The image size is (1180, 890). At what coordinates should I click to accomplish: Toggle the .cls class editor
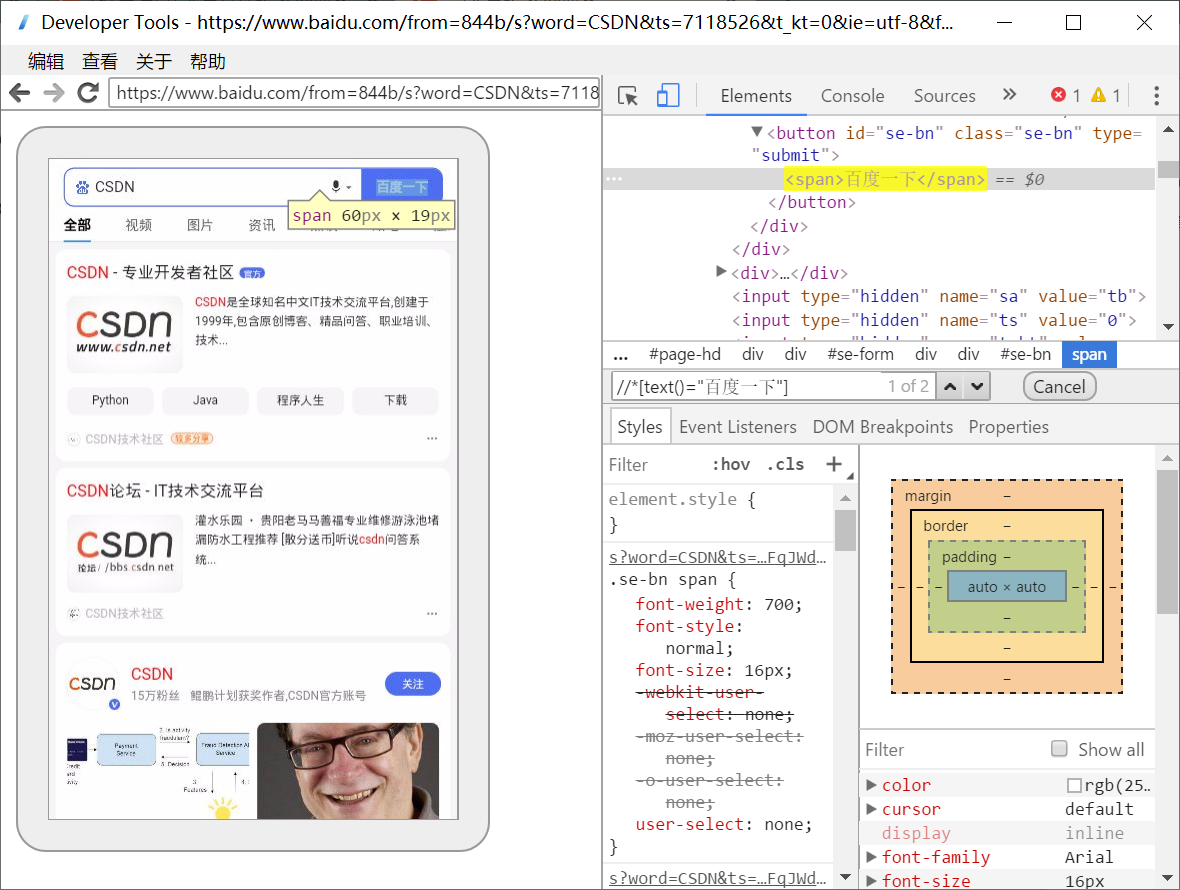785,464
